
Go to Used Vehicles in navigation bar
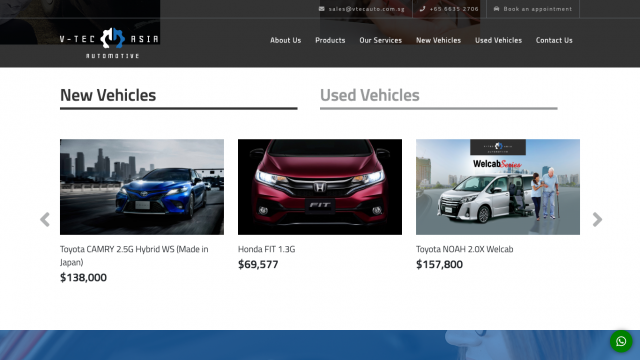(498, 40)
